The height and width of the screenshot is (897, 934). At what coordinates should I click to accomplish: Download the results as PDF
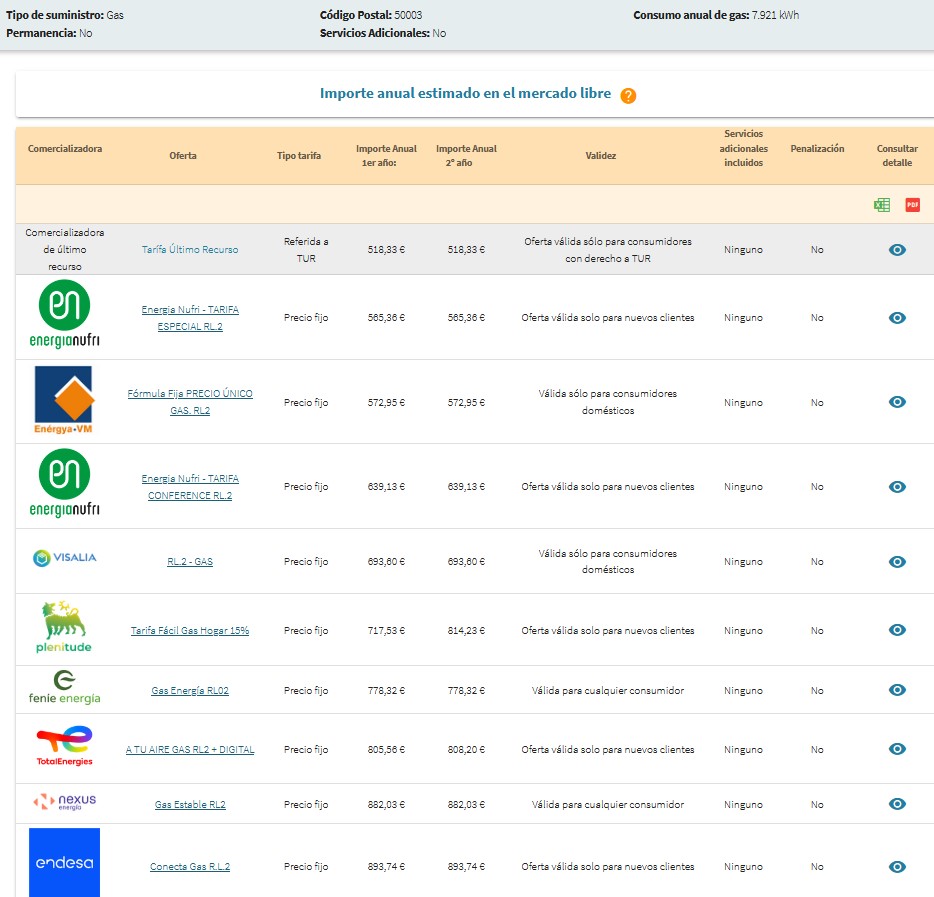click(x=913, y=205)
